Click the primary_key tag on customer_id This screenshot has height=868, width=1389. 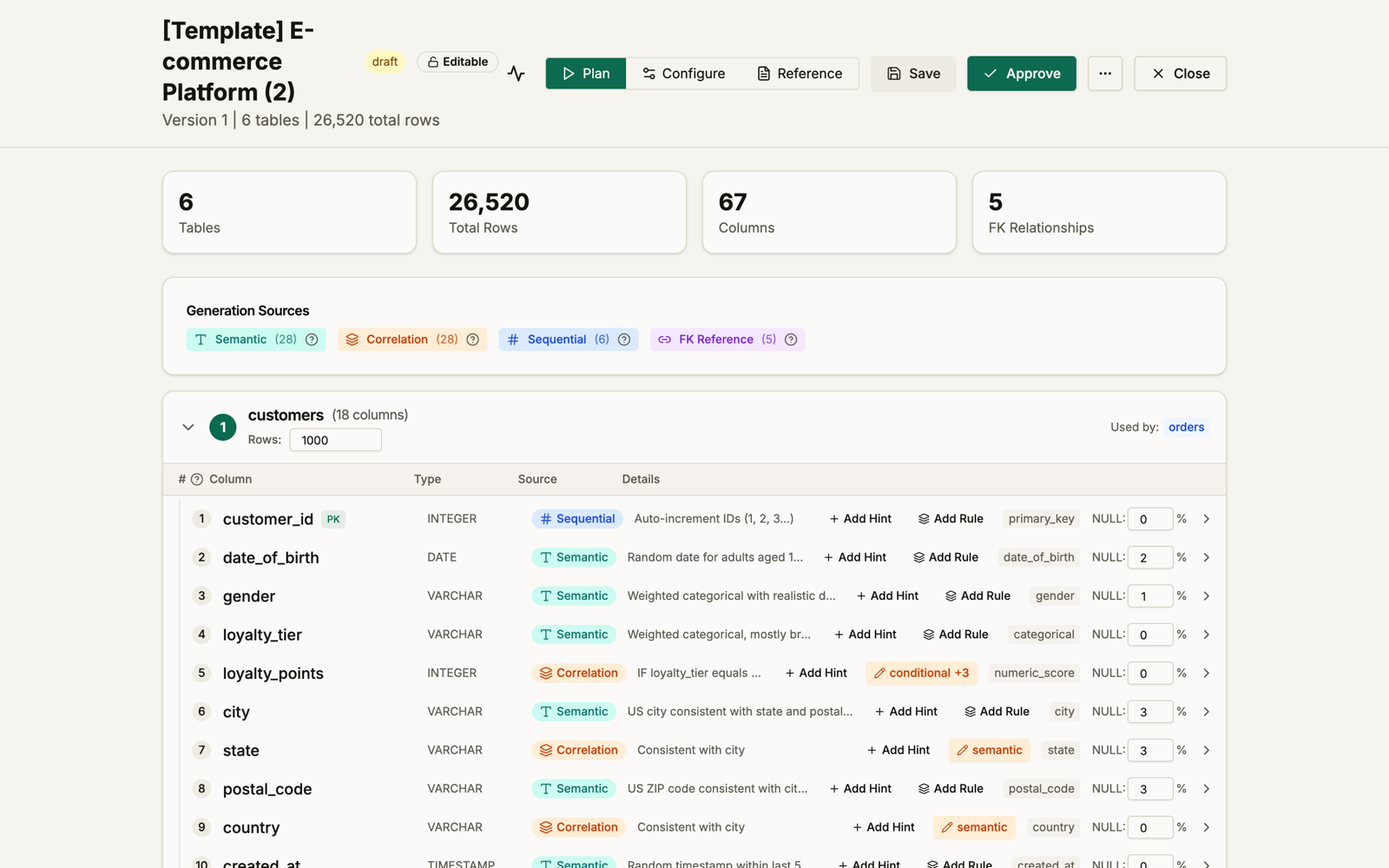[1041, 519]
